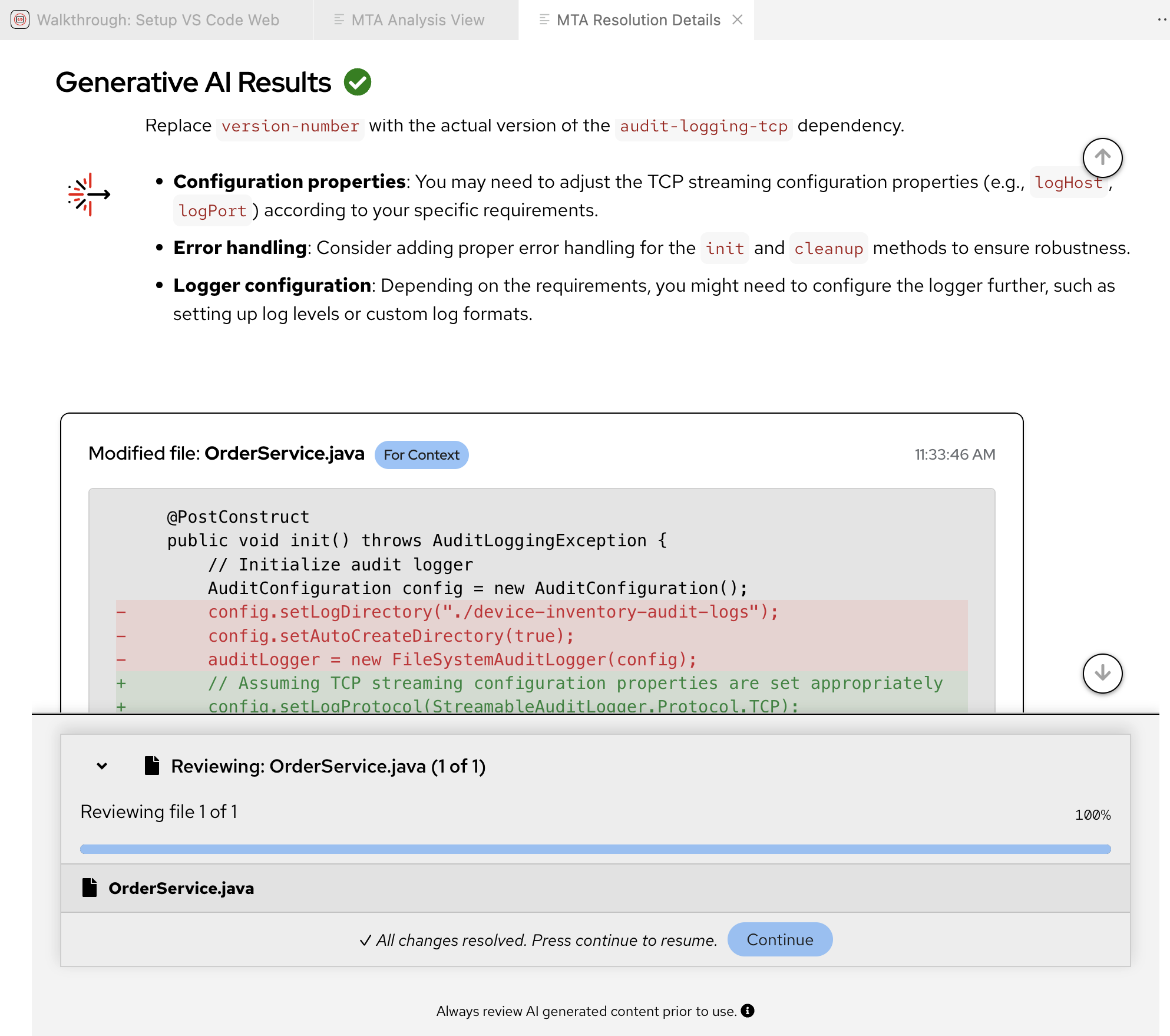
Task: Open Walkthrough: Setup VS Code Web tab
Action: click(x=157, y=20)
